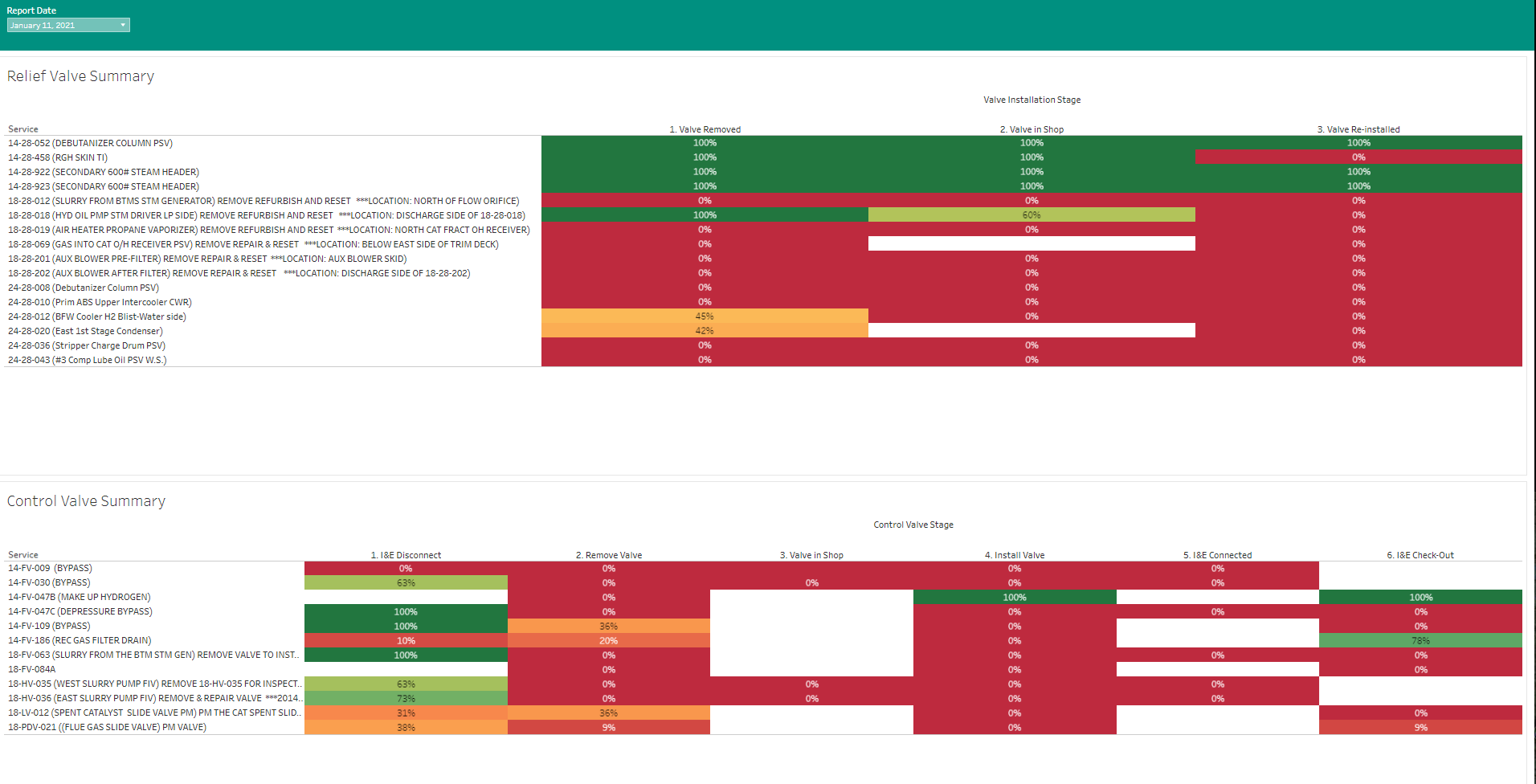This screenshot has width=1536, height=784.
Task: Click the 60% cell for 18-28-018
Action: point(1031,215)
